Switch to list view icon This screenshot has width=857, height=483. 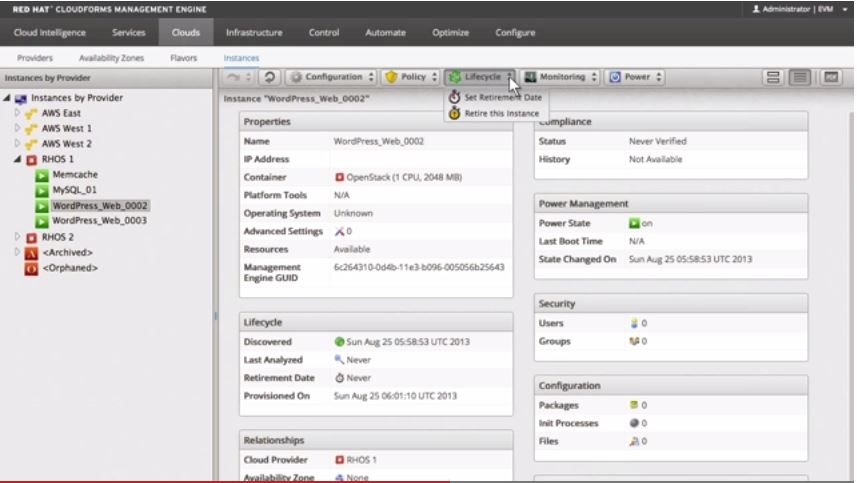800,78
